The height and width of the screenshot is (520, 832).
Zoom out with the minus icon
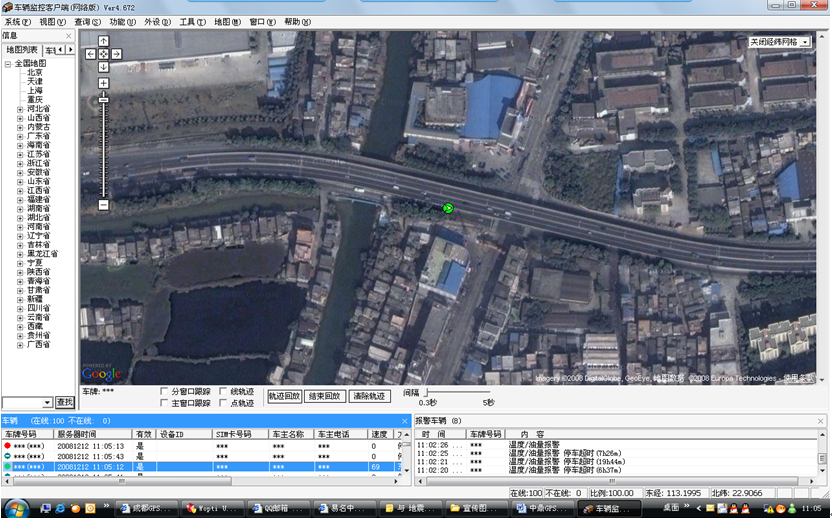coord(103,205)
